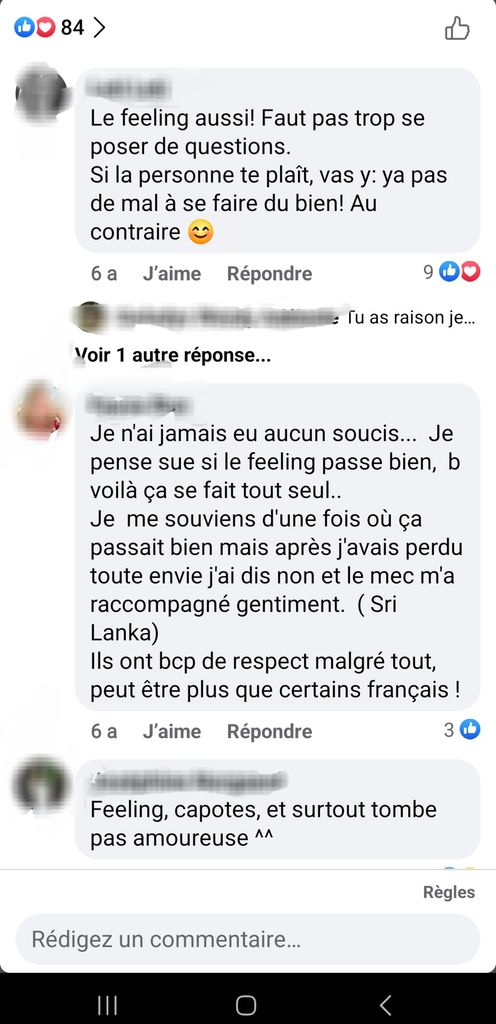
Task: Tap the thumbs-up like icon at top right
Action: [x=457, y=29]
